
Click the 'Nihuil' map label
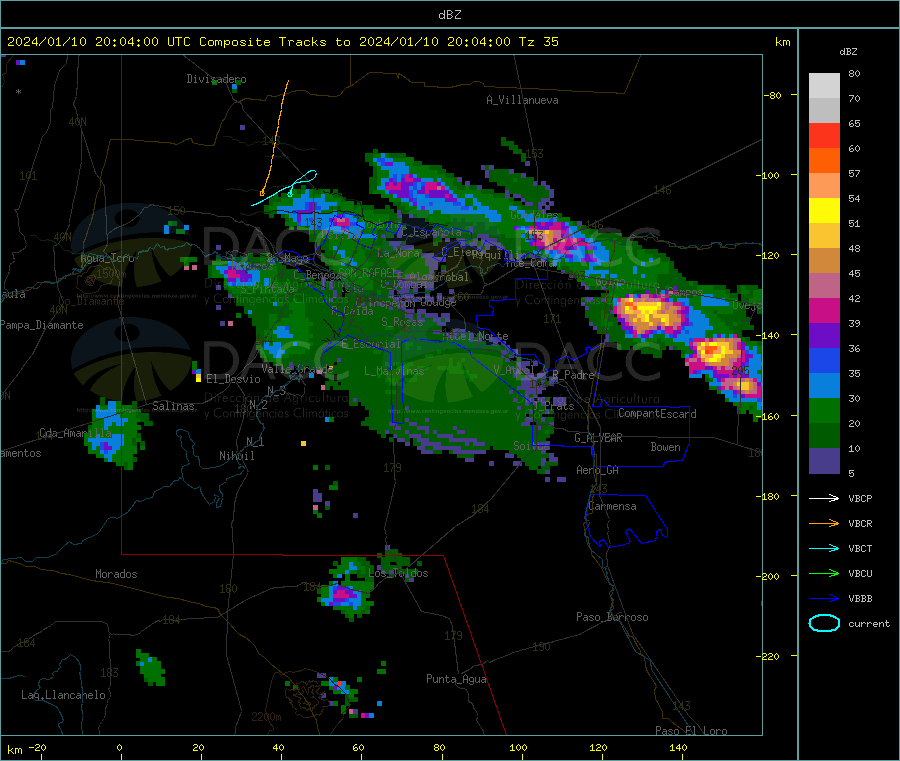click(237, 456)
